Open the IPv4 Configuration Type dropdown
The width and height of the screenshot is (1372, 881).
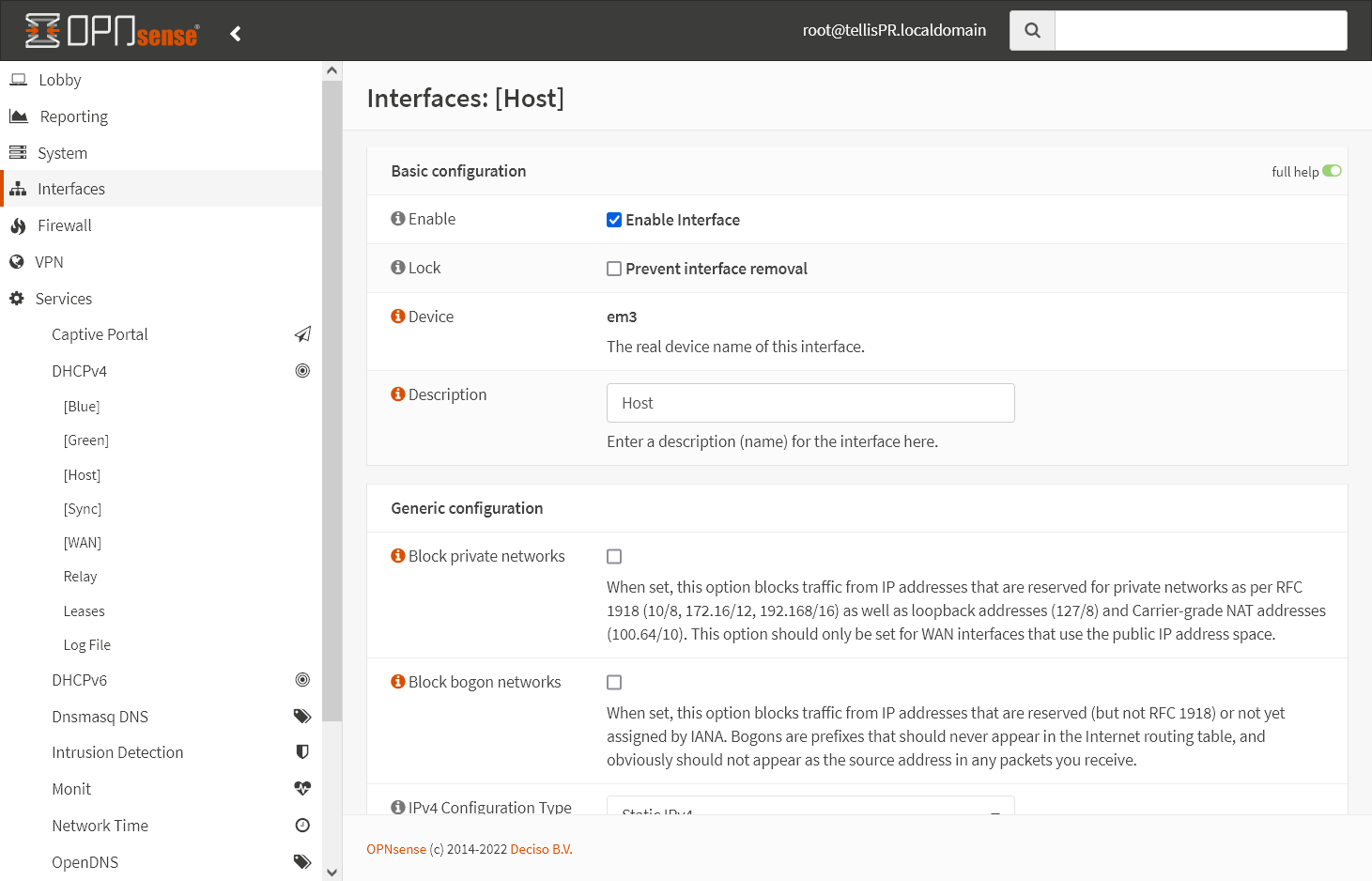click(810, 808)
